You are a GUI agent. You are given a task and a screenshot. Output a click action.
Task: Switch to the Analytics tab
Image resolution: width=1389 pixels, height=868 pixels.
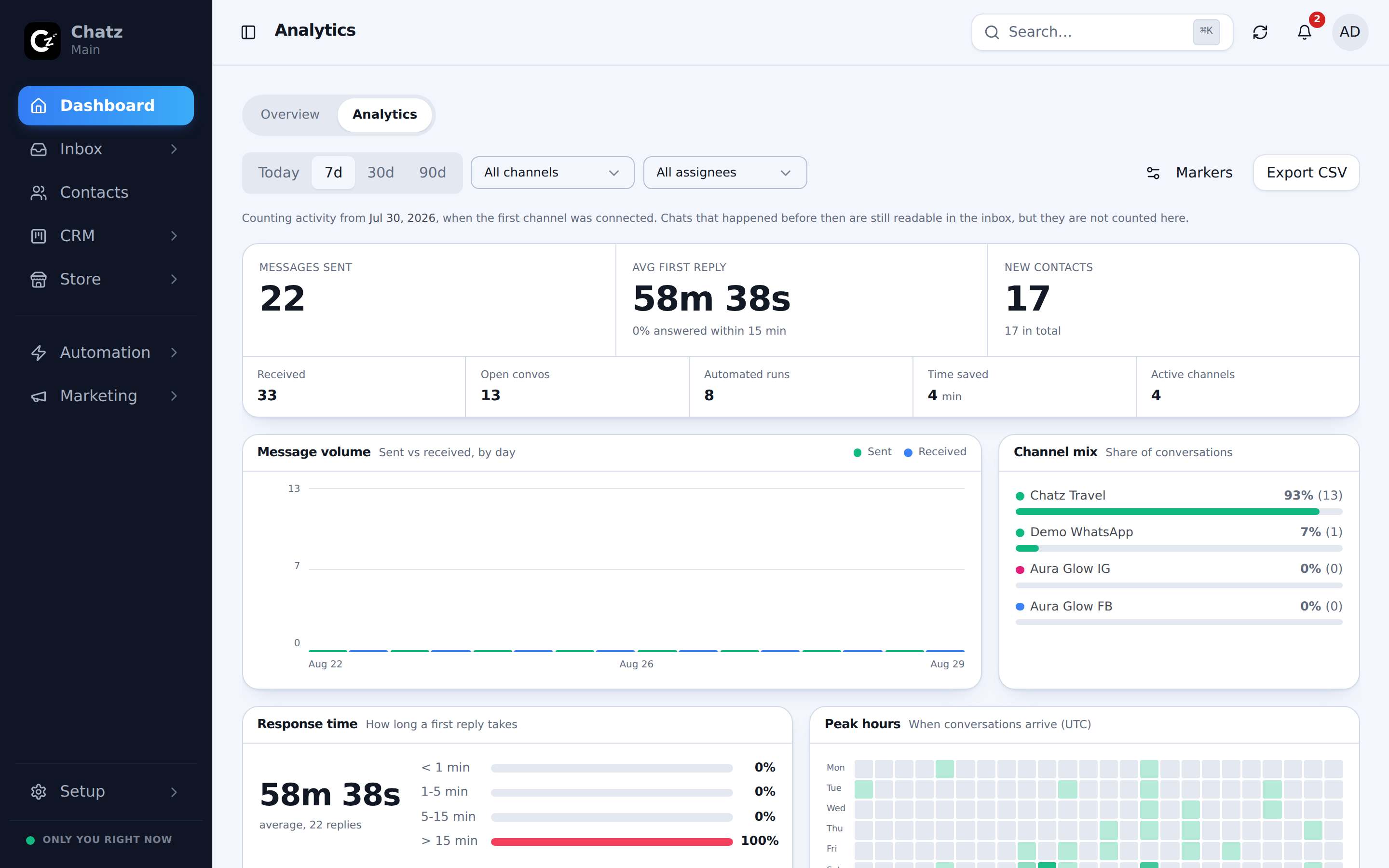click(x=384, y=115)
